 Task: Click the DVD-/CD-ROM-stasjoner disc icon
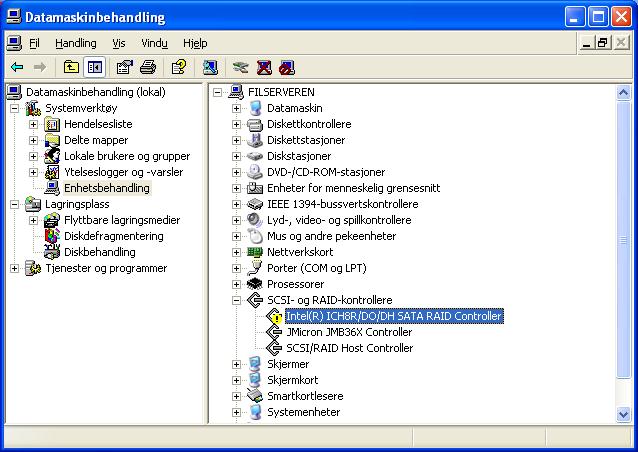[255, 172]
